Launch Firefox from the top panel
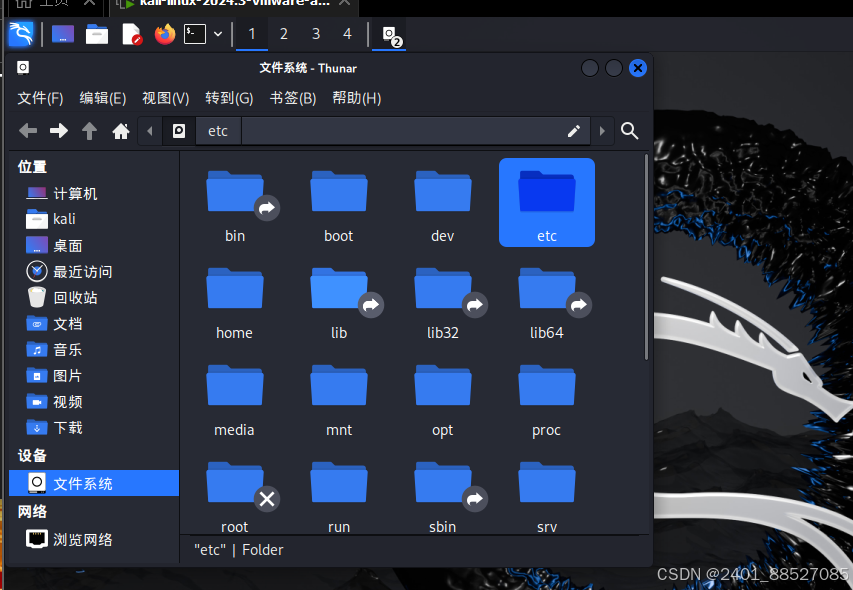This screenshot has height=590, width=853. click(164, 35)
